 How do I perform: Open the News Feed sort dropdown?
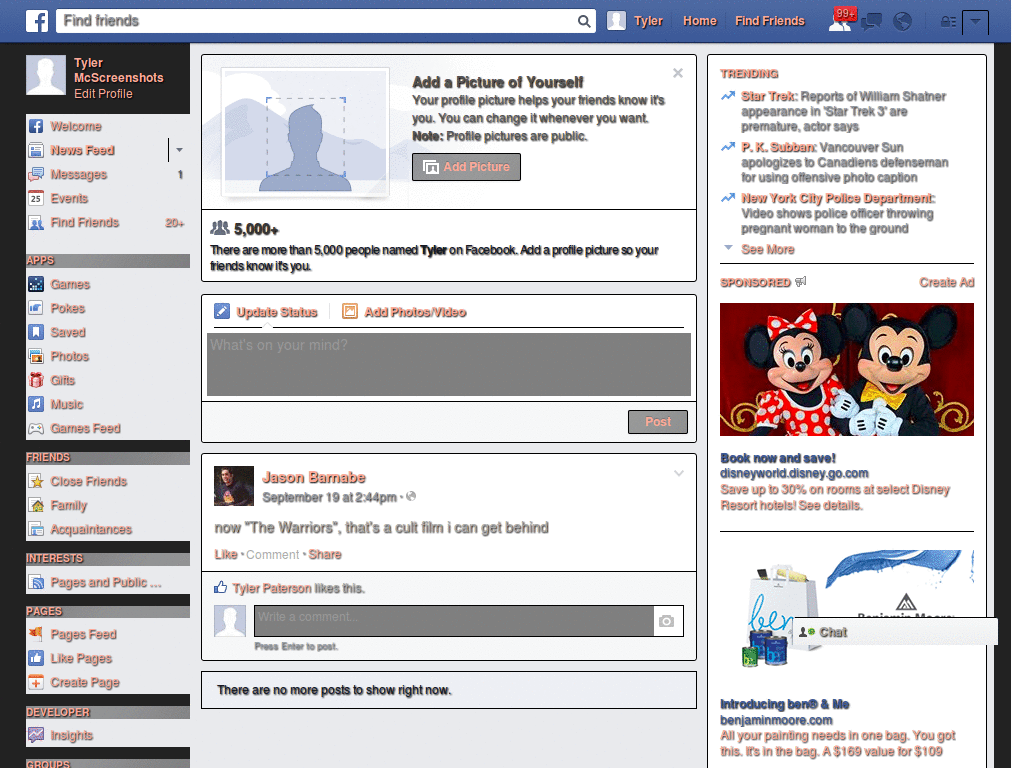[178, 150]
